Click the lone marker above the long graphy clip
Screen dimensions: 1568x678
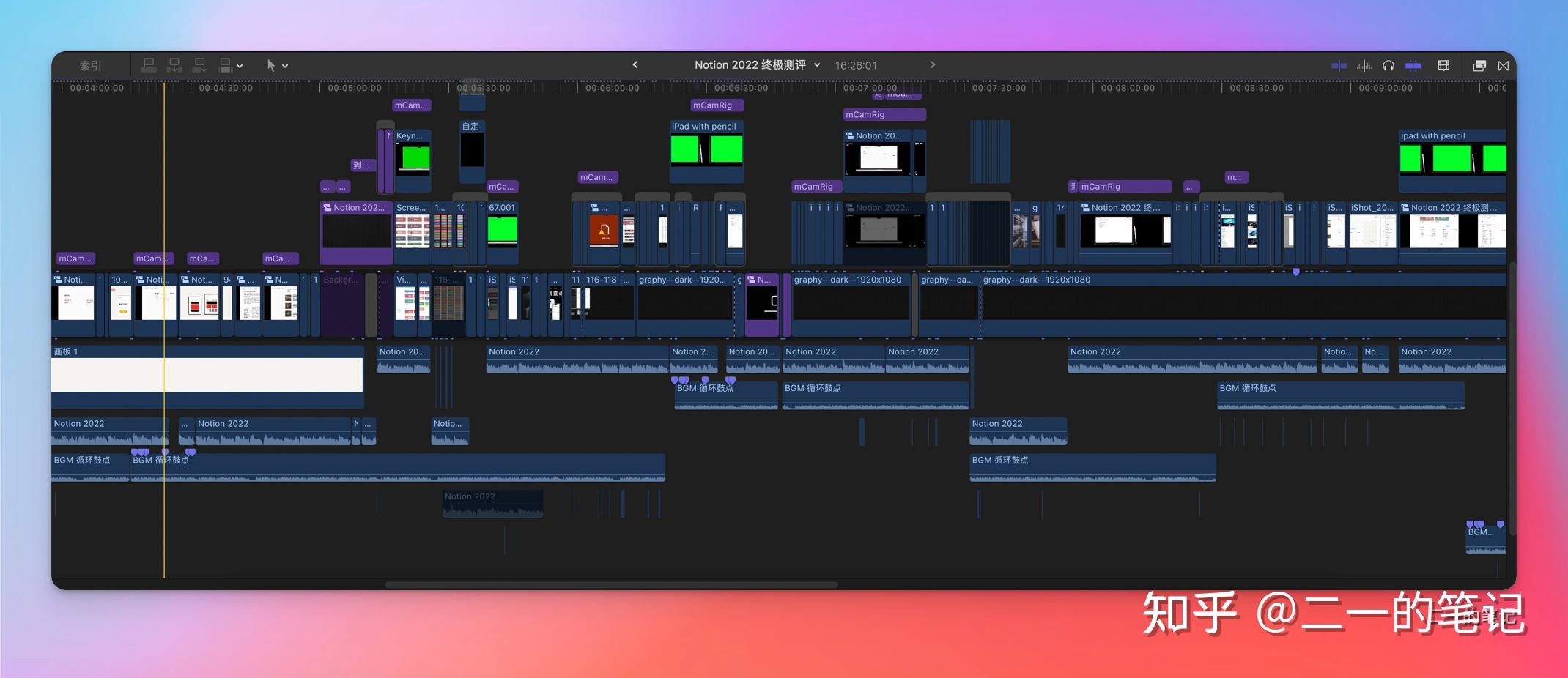[1296, 272]
